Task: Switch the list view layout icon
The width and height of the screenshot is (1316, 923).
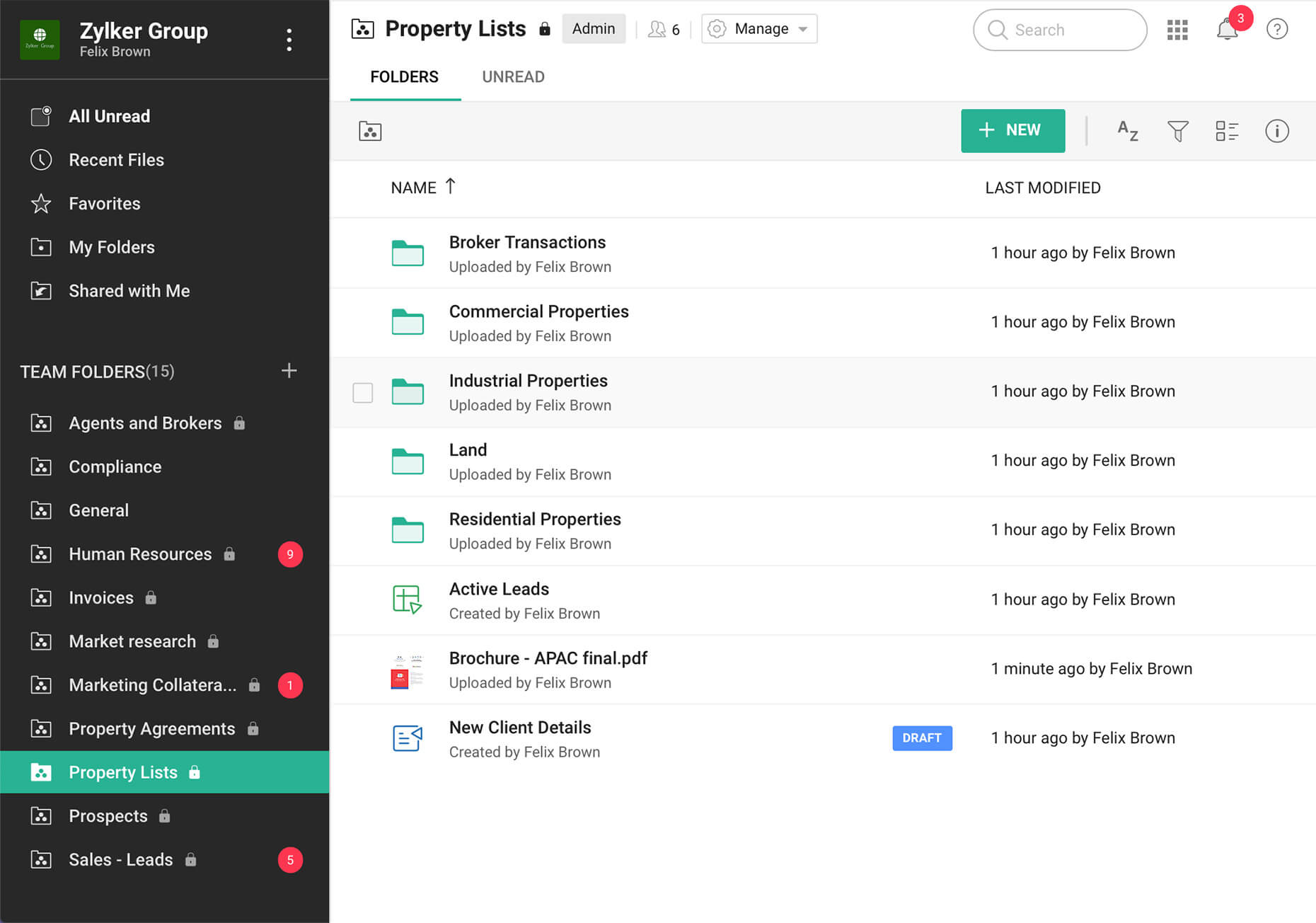Action: coord(1227,131)
